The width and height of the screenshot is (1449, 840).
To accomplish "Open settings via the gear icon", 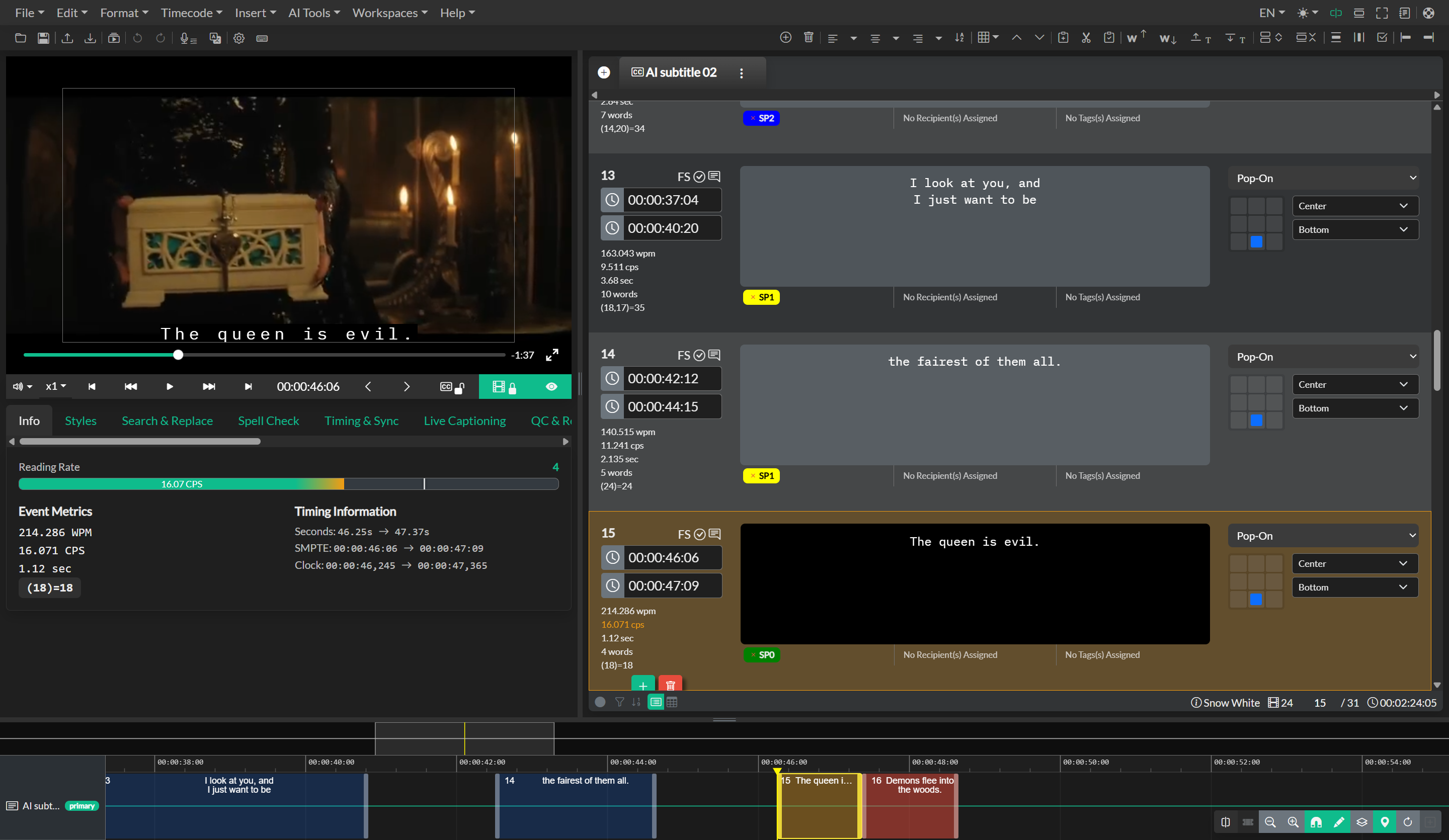I will 238,38.
